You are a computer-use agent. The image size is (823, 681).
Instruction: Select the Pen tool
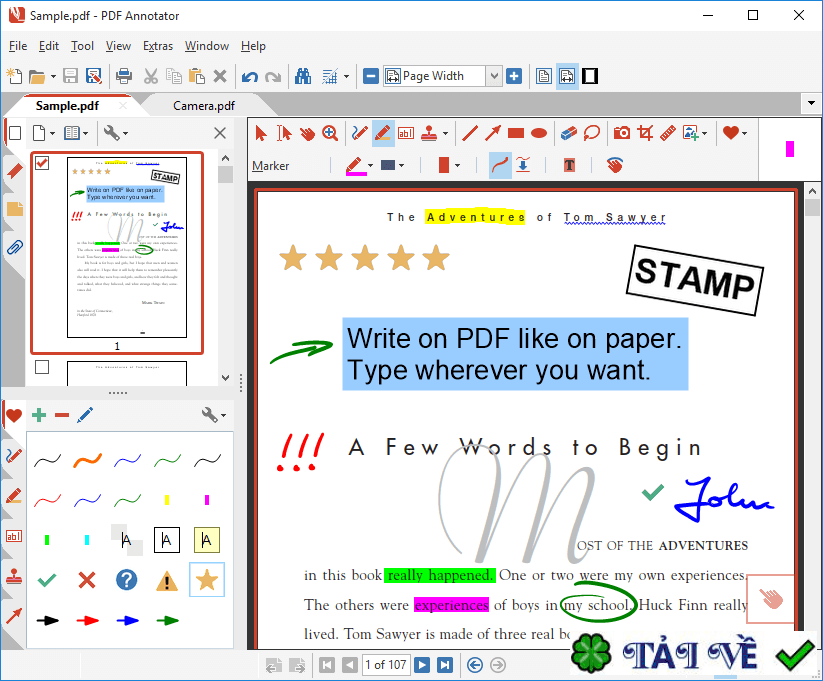[x=360, y=133]
